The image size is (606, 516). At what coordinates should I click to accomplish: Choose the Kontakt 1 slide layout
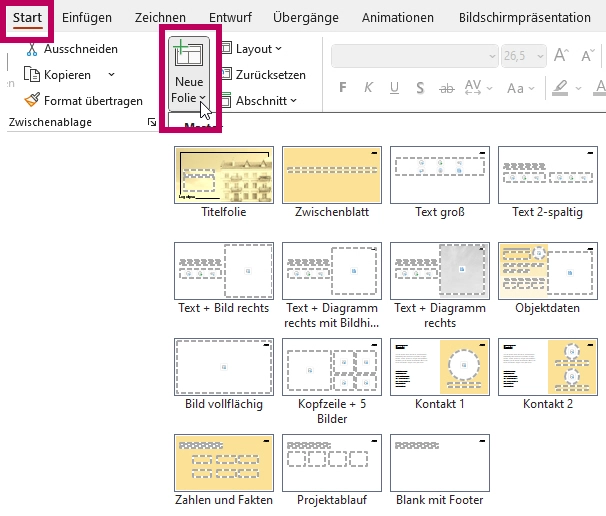click(439, 366)
